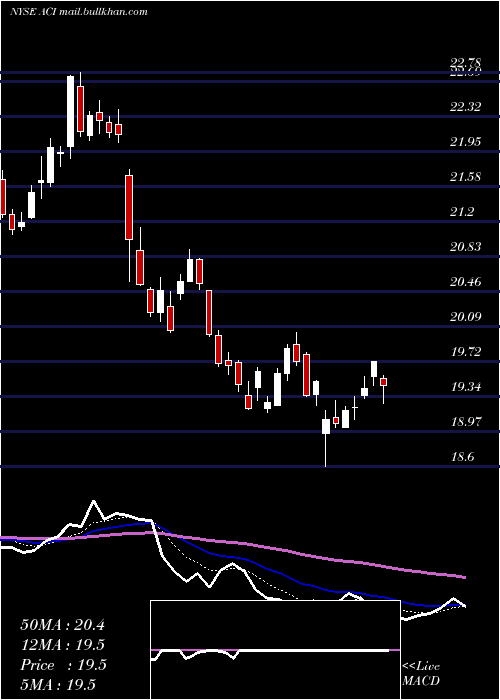Click the 12MA : 19.5 reading
Viewport: 500px width, 700px height.
(x=62, y=645)
